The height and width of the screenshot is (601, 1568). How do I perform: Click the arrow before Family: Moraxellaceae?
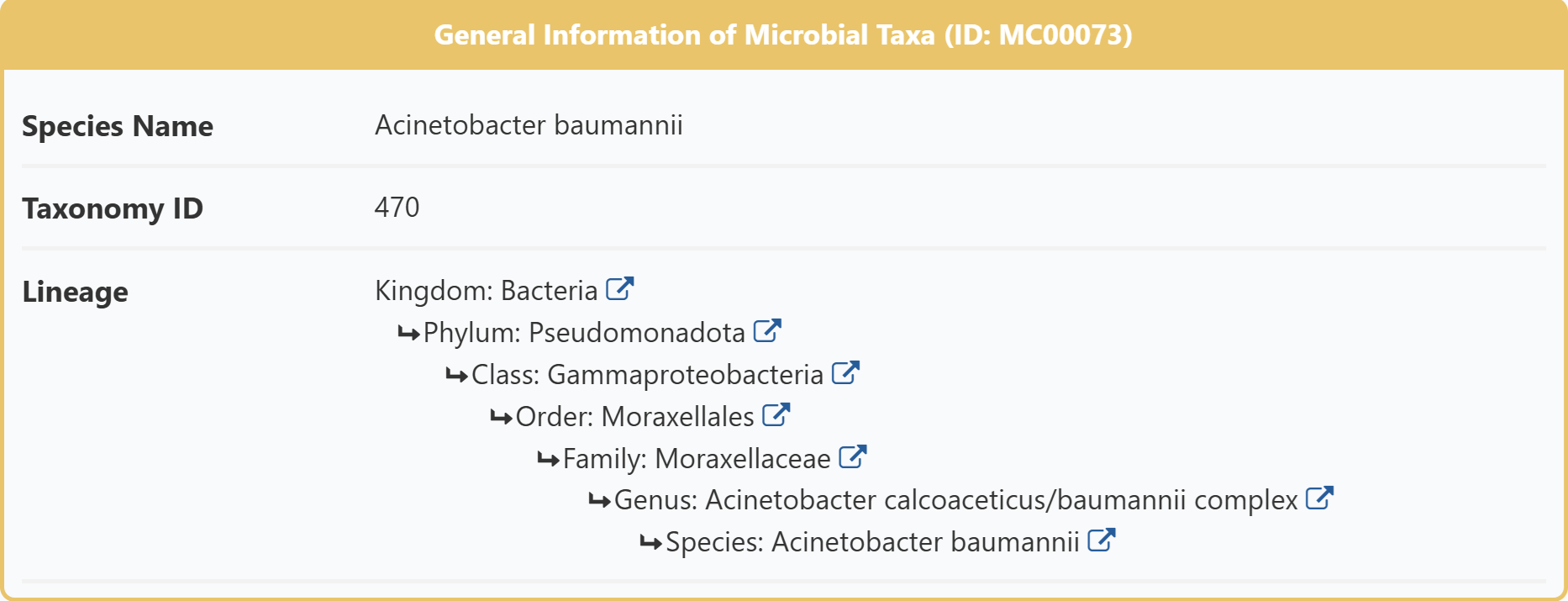pyautogui.click(x=549, y=460)
